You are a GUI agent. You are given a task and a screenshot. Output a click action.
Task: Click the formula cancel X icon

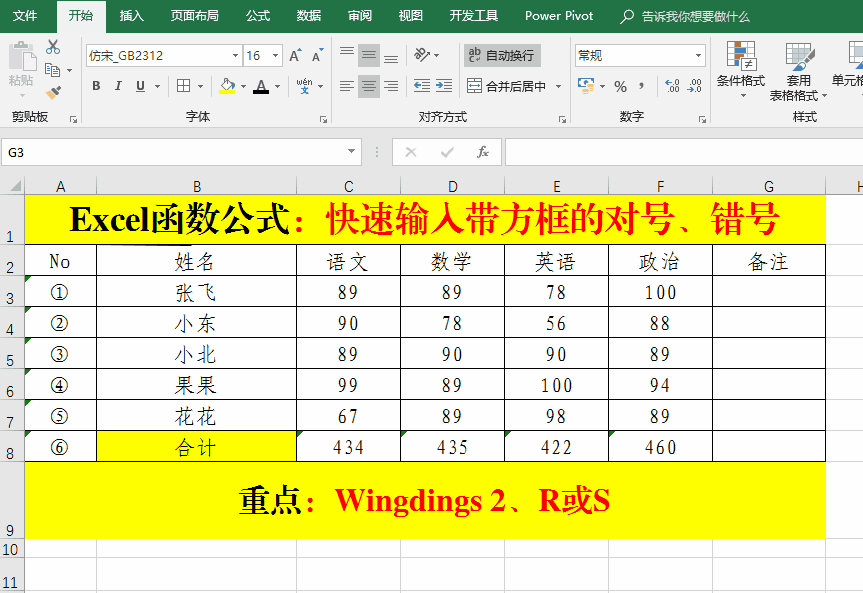[411, 152]
